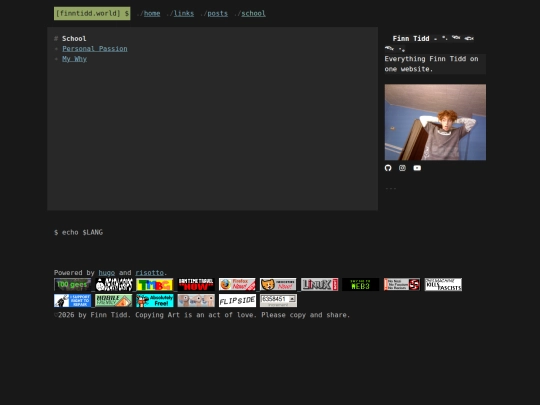Click the I Support Right to Repair badge

pyautogui.click(x=72, y=301)
